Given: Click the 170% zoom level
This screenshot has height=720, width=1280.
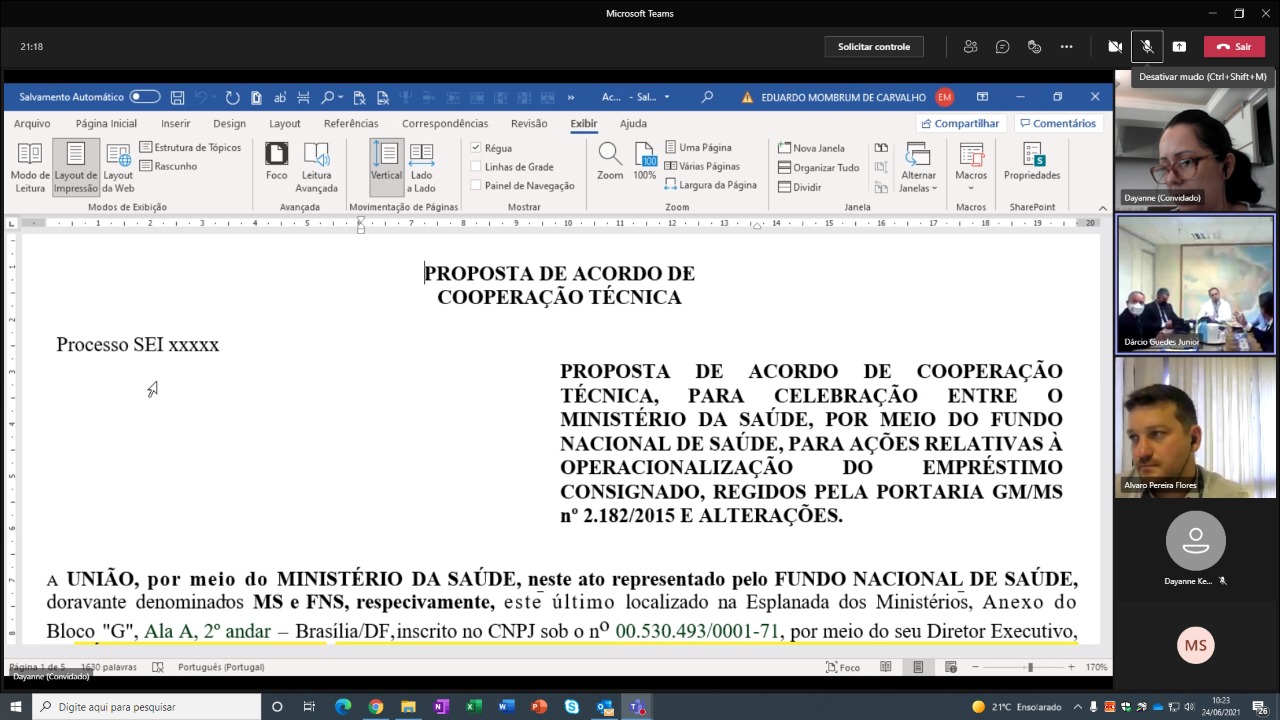Looking at the screenshot, I should (1096, 667).
